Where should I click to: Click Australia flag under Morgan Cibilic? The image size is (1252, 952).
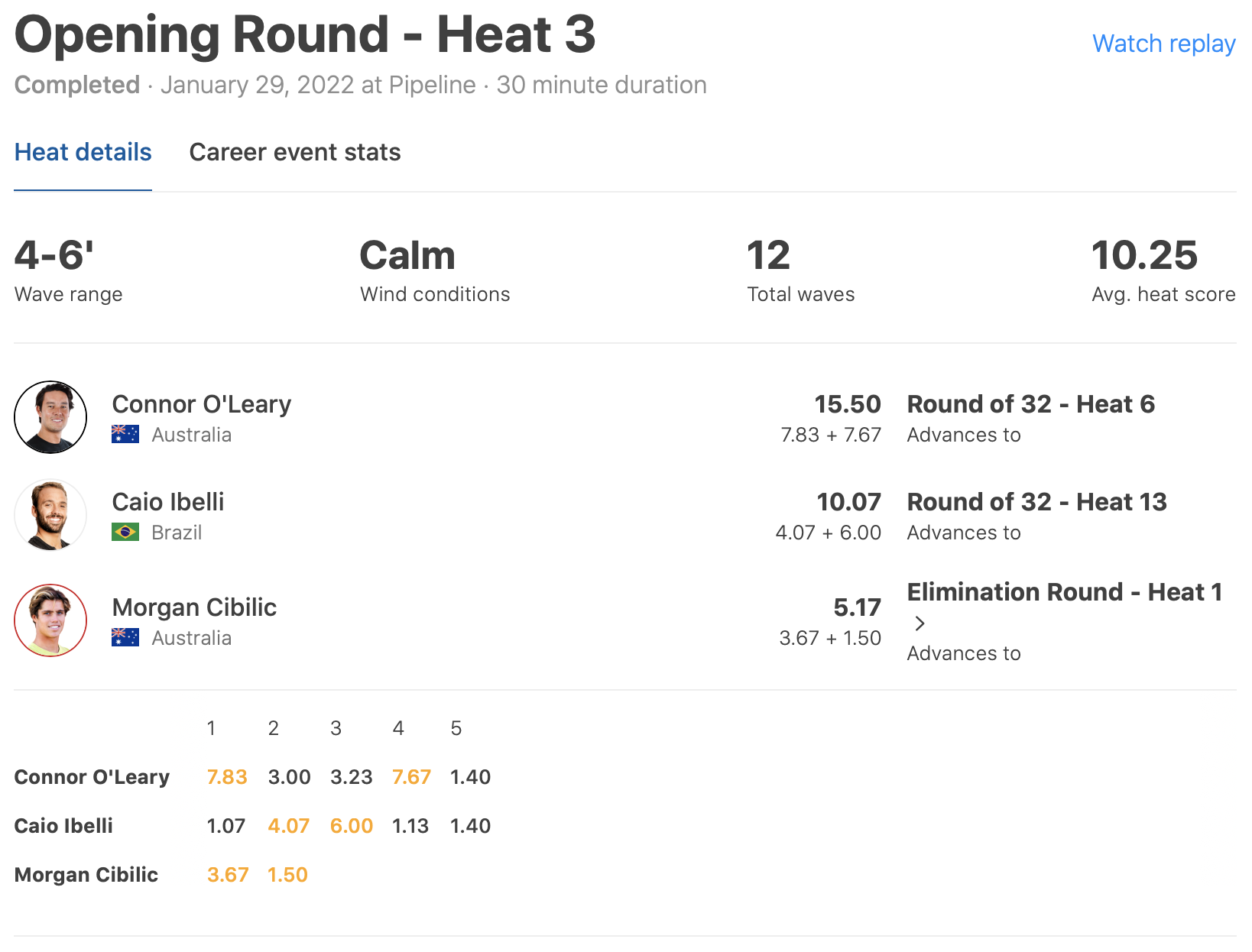[125, 637]
